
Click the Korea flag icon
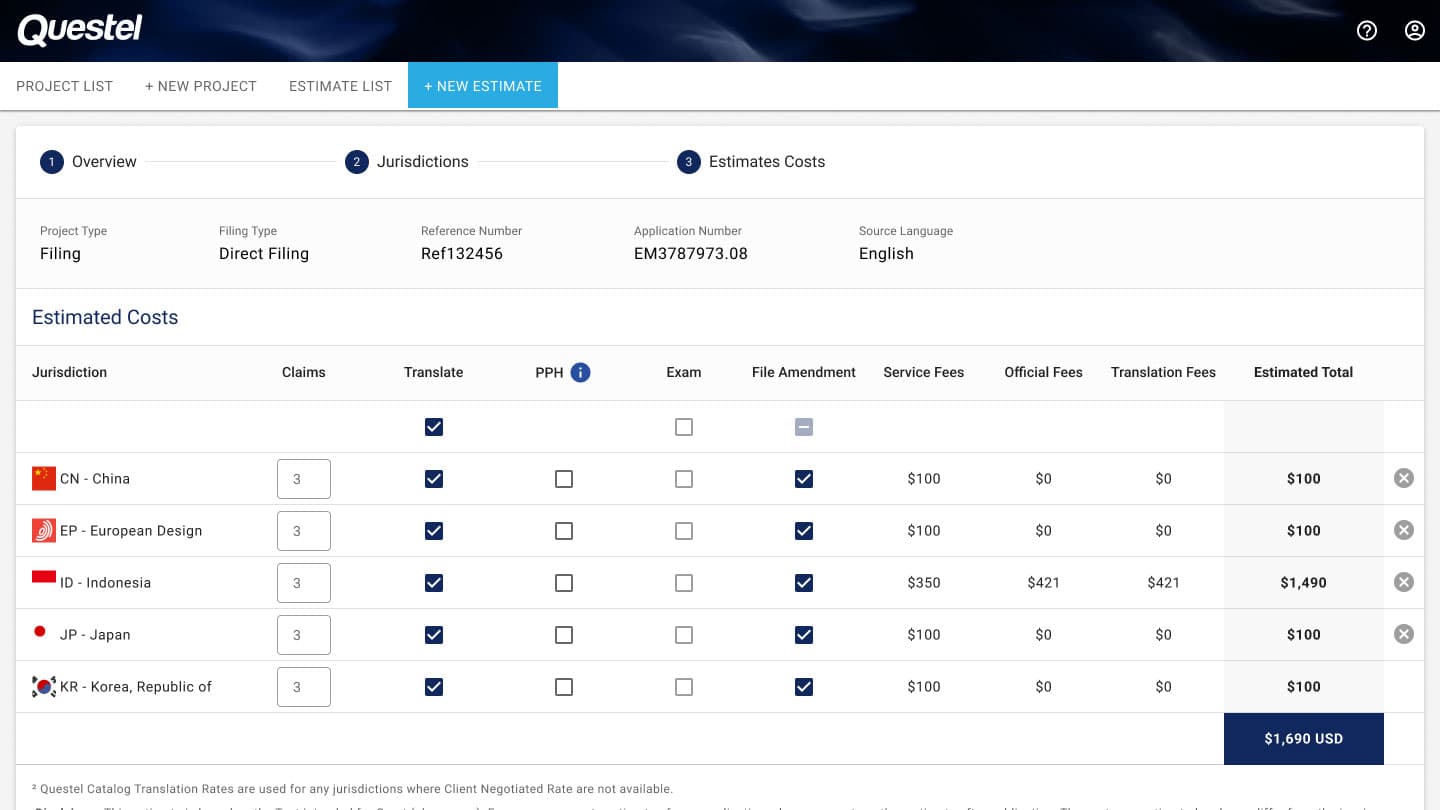coord(44,686)
